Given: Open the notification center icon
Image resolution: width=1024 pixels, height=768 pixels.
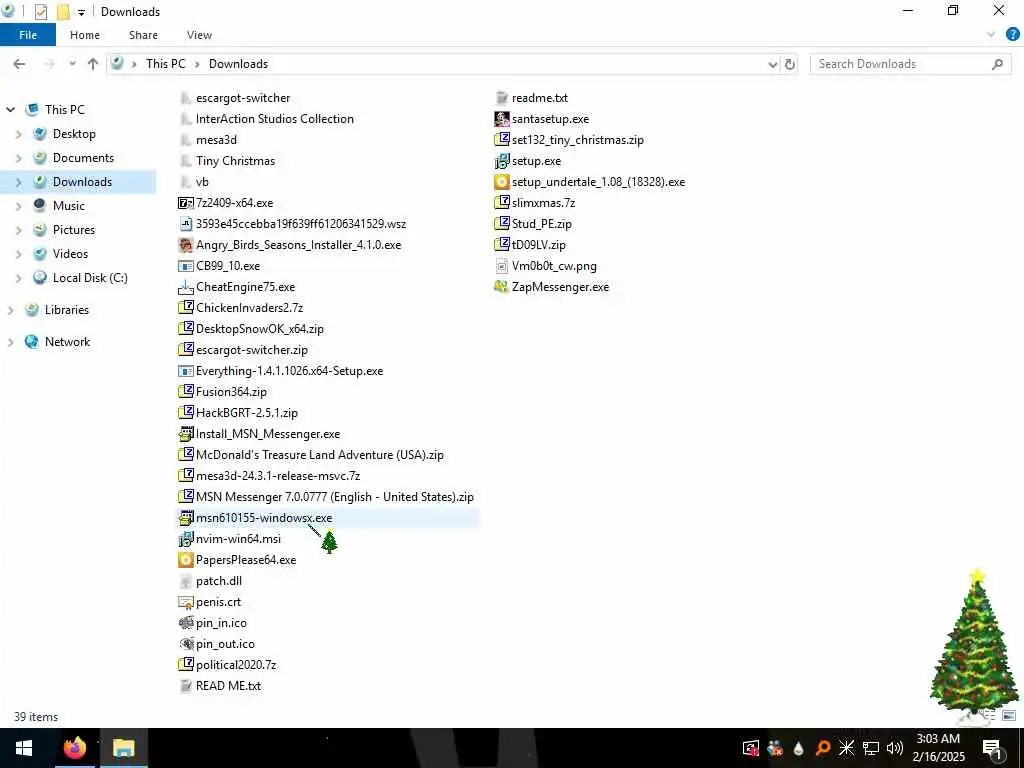Looking at the screenshot, I should click(993, 748).
